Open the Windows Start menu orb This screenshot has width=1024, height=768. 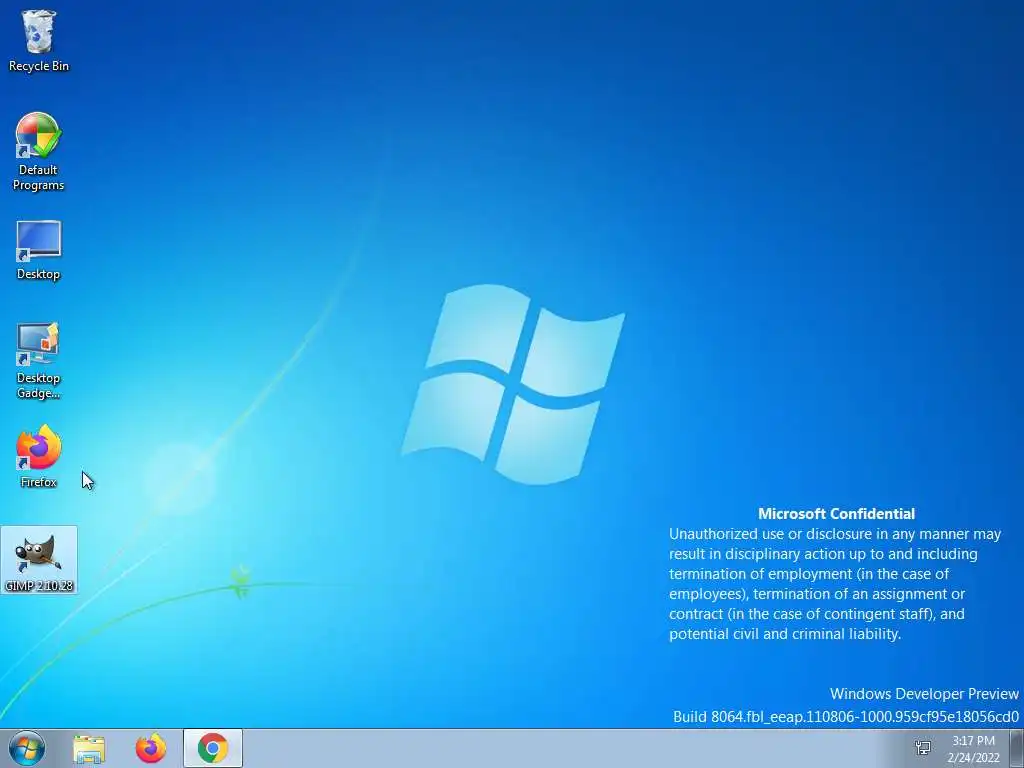click(x=27, y=748)
